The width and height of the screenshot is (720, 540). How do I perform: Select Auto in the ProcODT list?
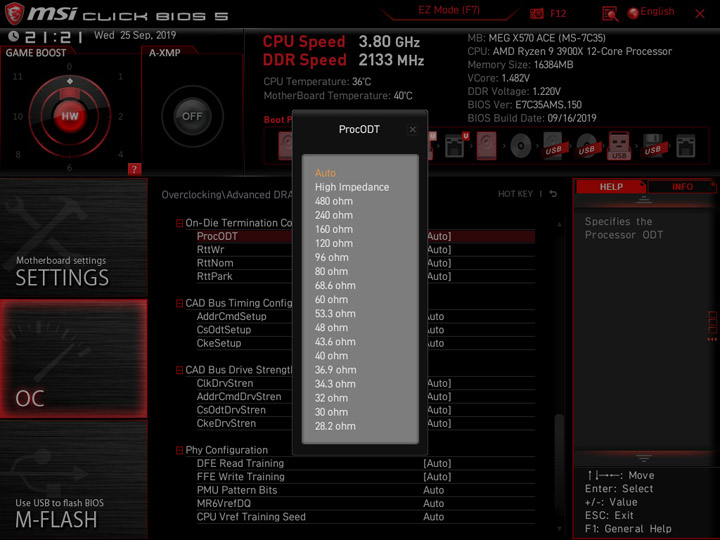coord(326,173)
